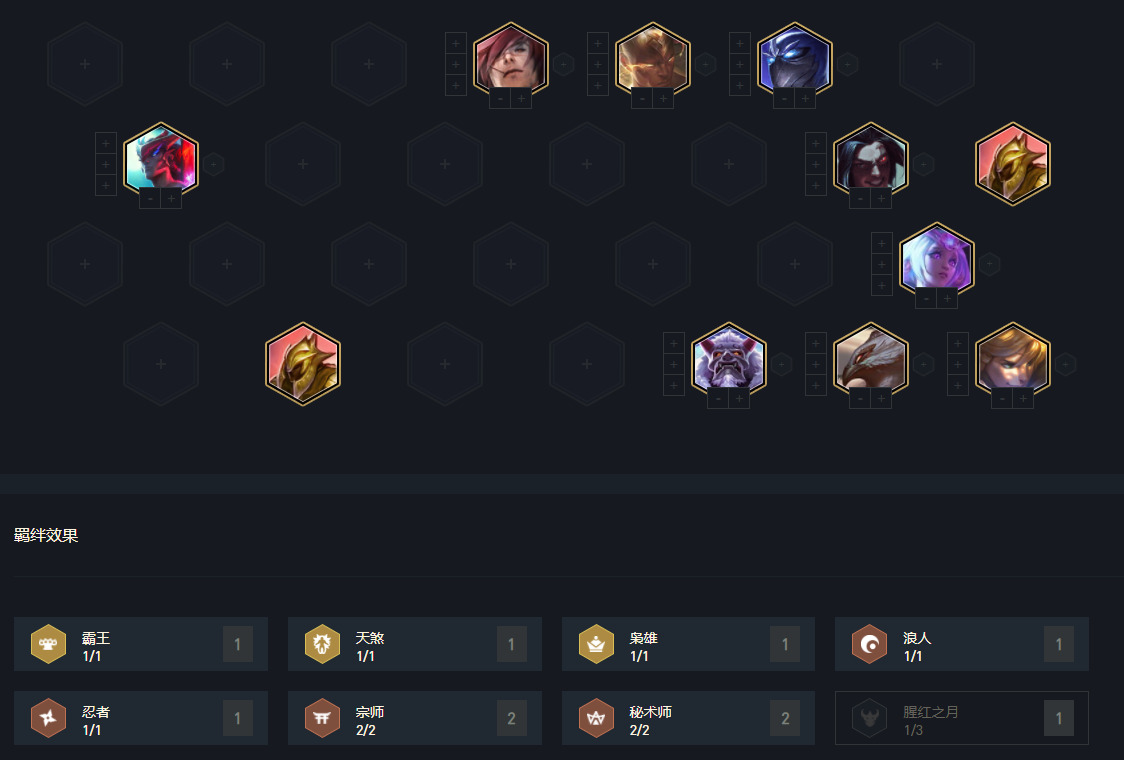Click the white horned beast champion portrait
This screenshot has width=1124, height=760.
(728, 361)
